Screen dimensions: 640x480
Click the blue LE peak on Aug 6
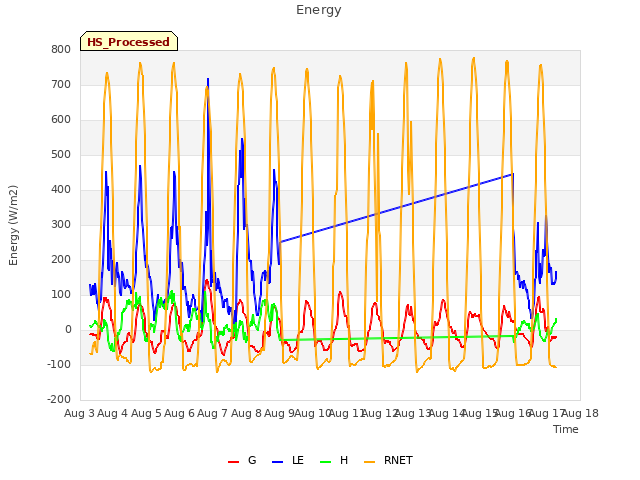click(208, 80)
